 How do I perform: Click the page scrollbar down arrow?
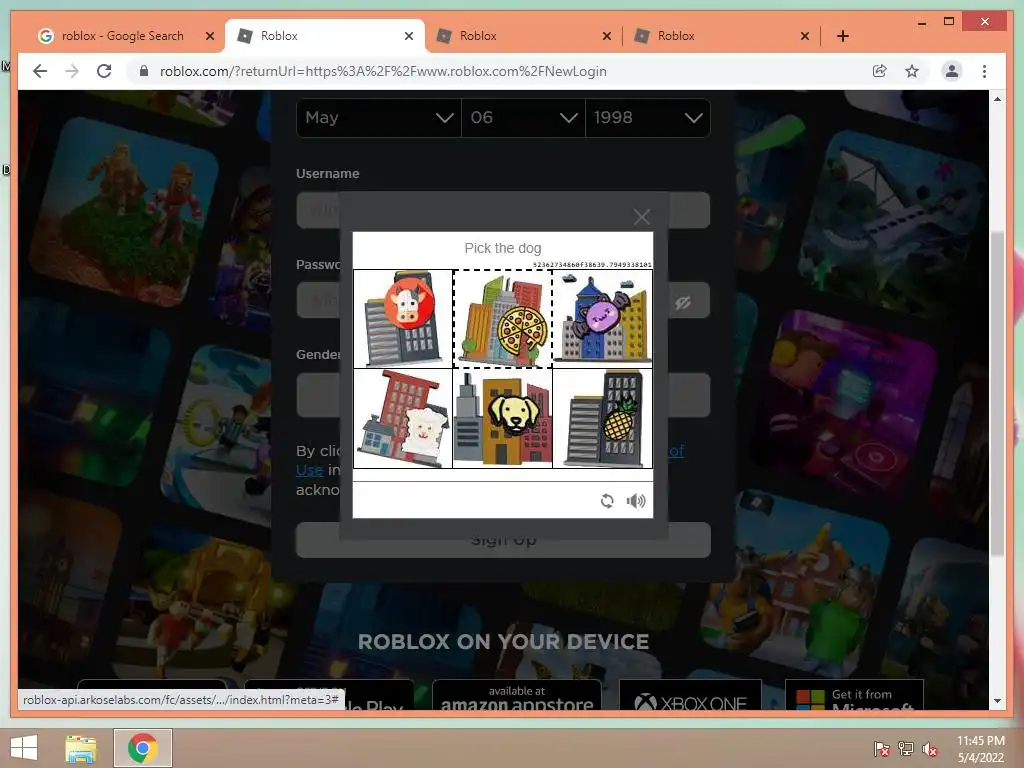[x=997, y=701]
